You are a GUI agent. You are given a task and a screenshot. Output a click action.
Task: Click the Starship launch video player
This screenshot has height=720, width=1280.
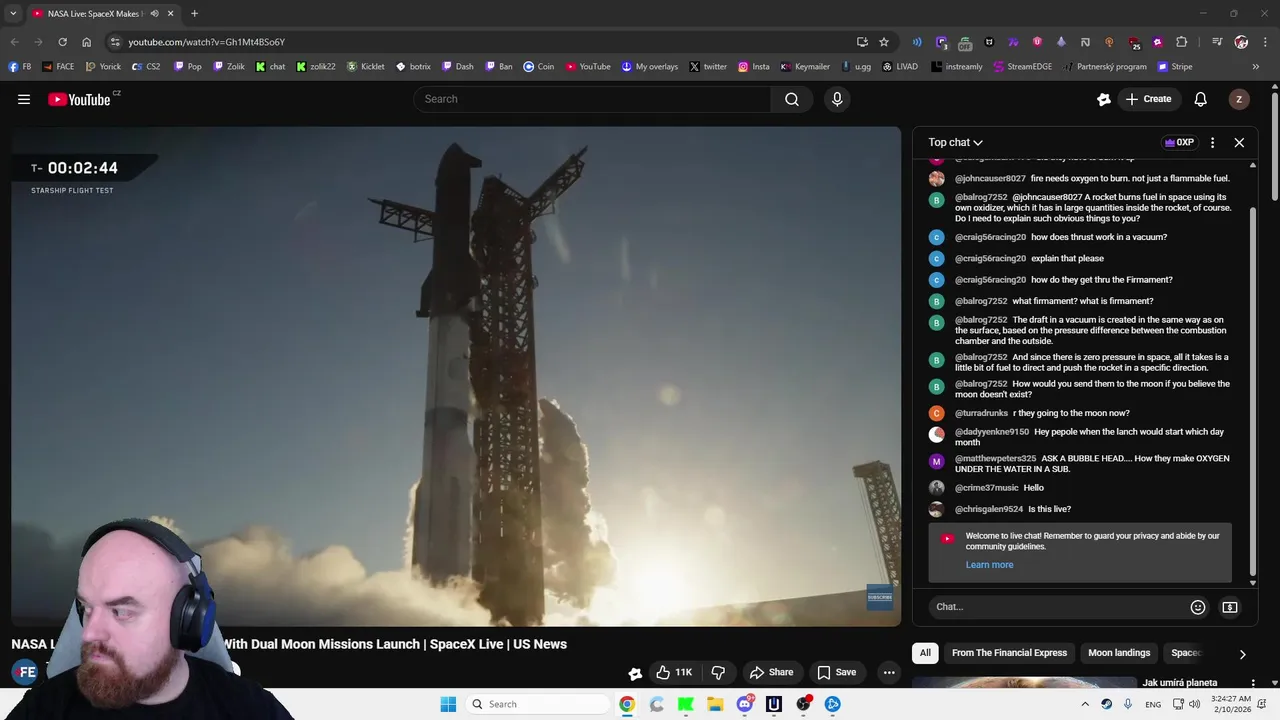[456, 376]
